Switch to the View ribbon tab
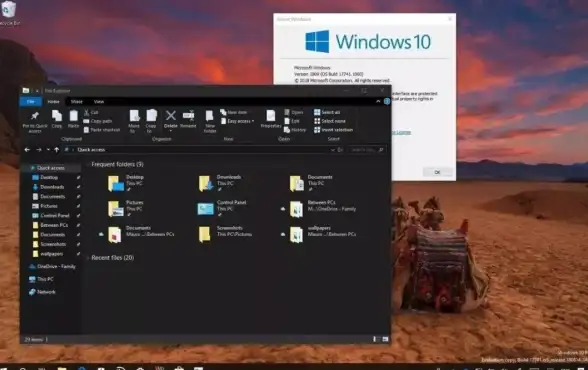This screenshot has width=588, height=370. click(x=99, y=101)
